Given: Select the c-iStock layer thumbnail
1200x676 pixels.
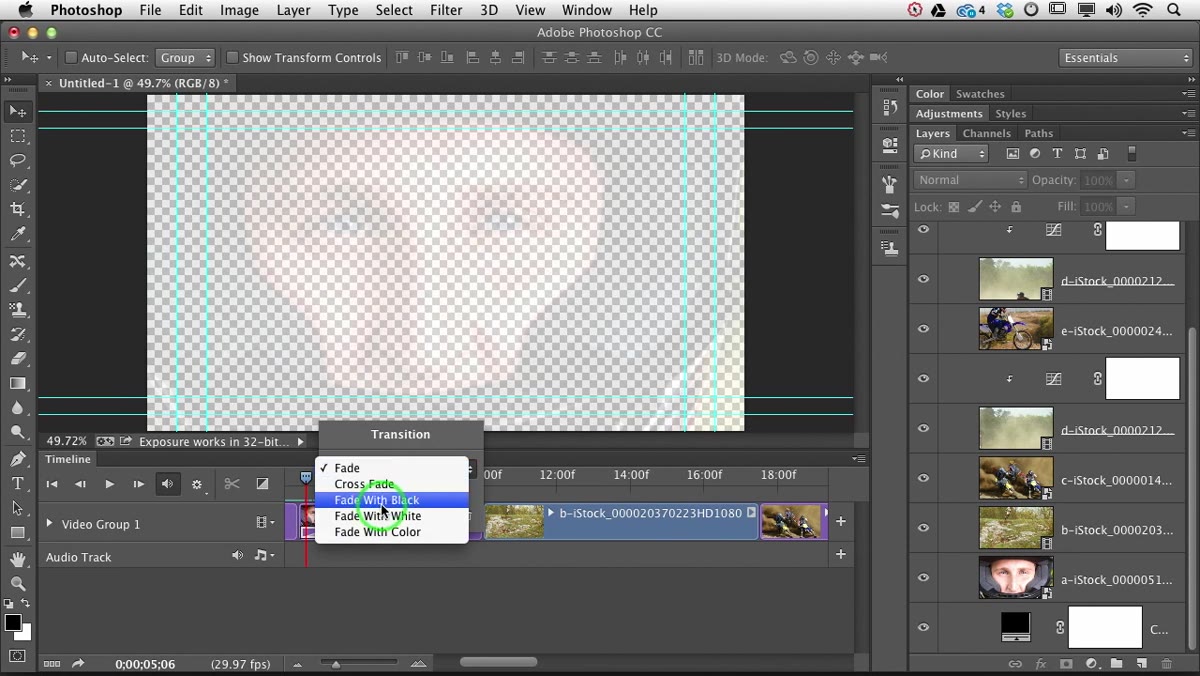Looking at the screenshot, I should point(1016,479).
